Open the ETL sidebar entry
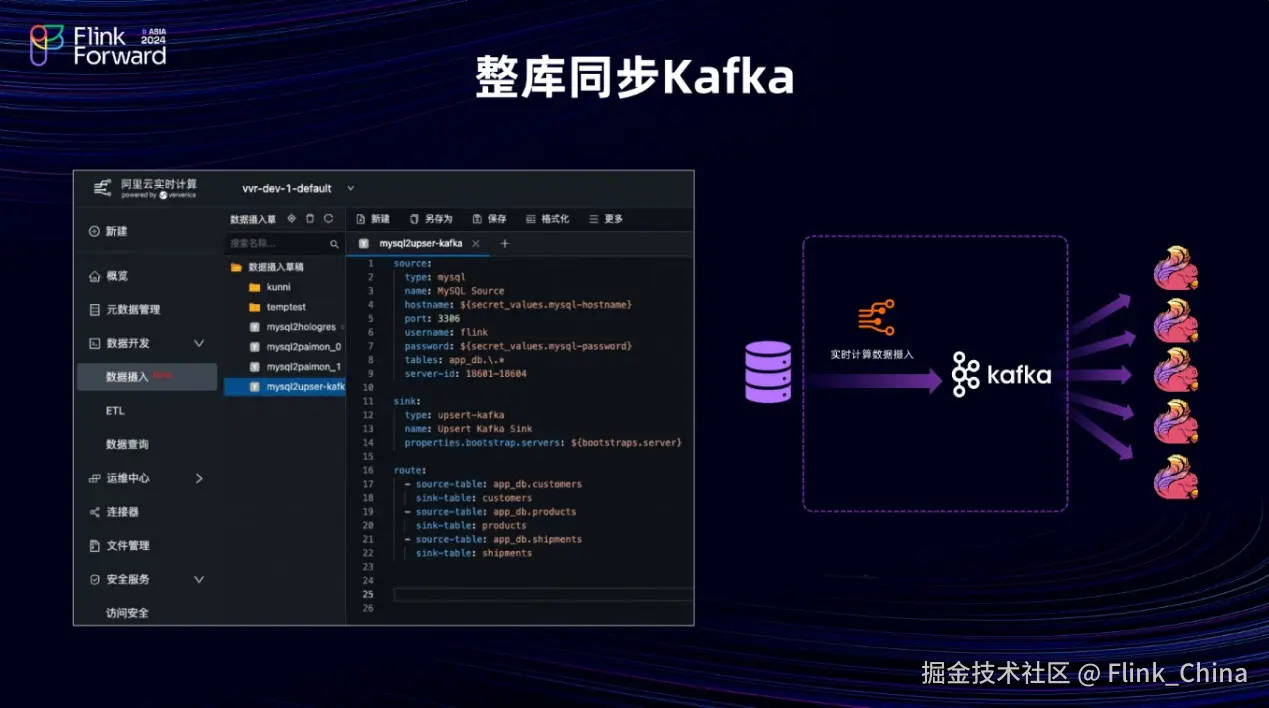This screenshot has width=1269, height=708. coord(115,411)
